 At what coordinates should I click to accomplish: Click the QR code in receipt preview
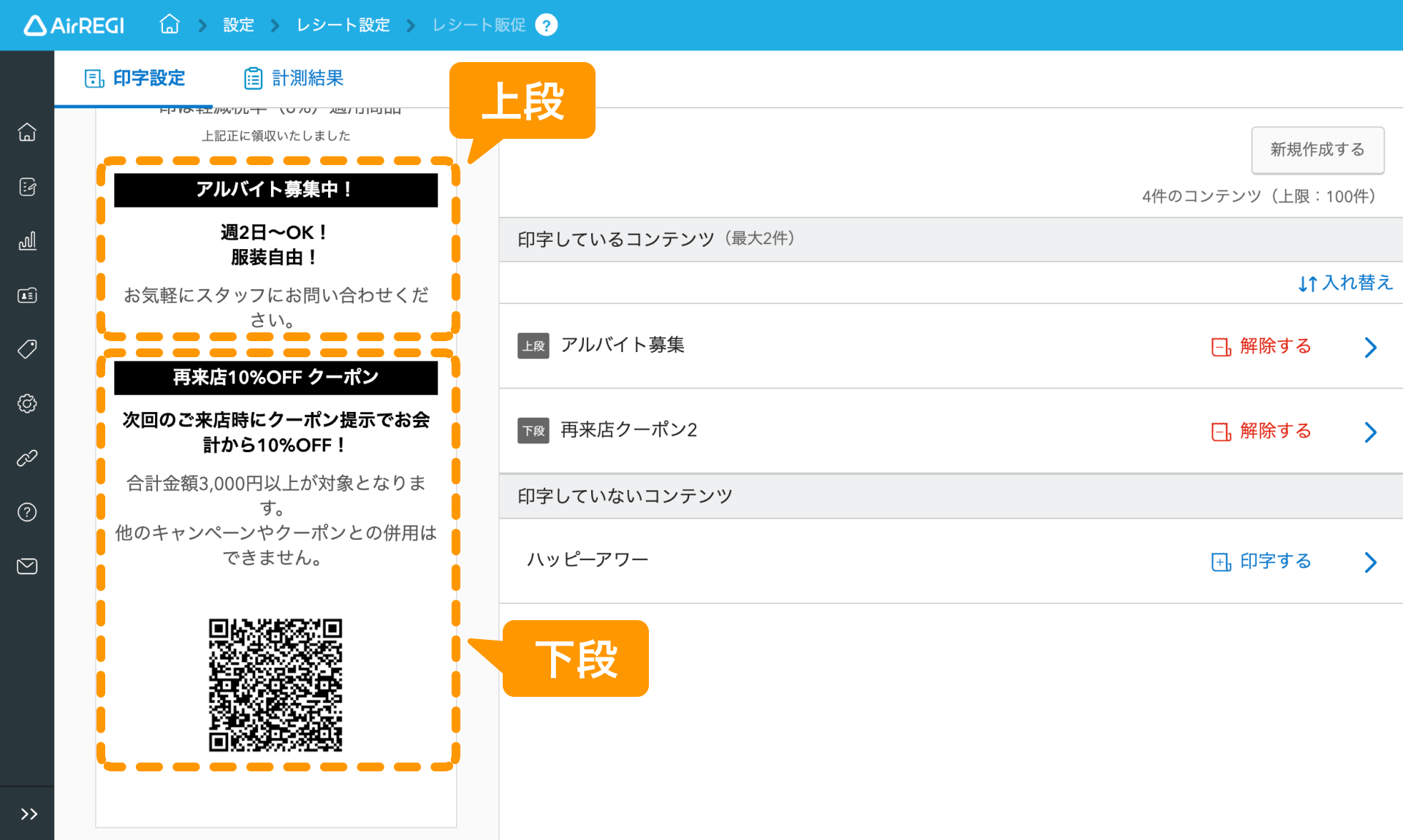(x=275, y=685)
